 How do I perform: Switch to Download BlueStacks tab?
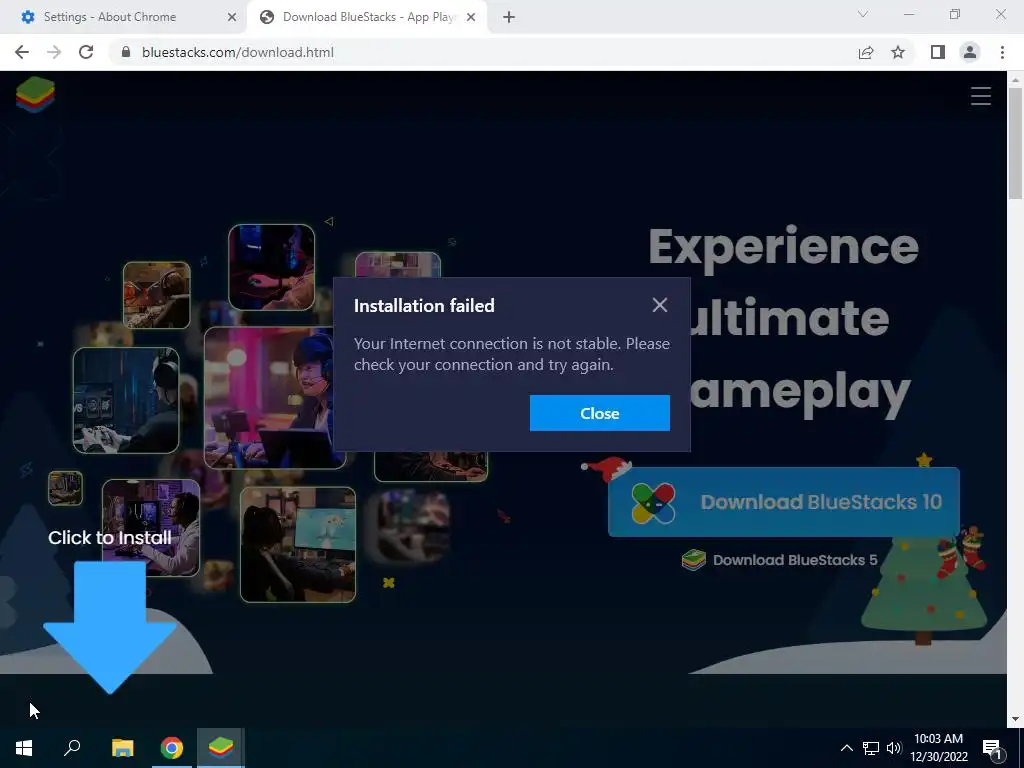pos(369,17)
